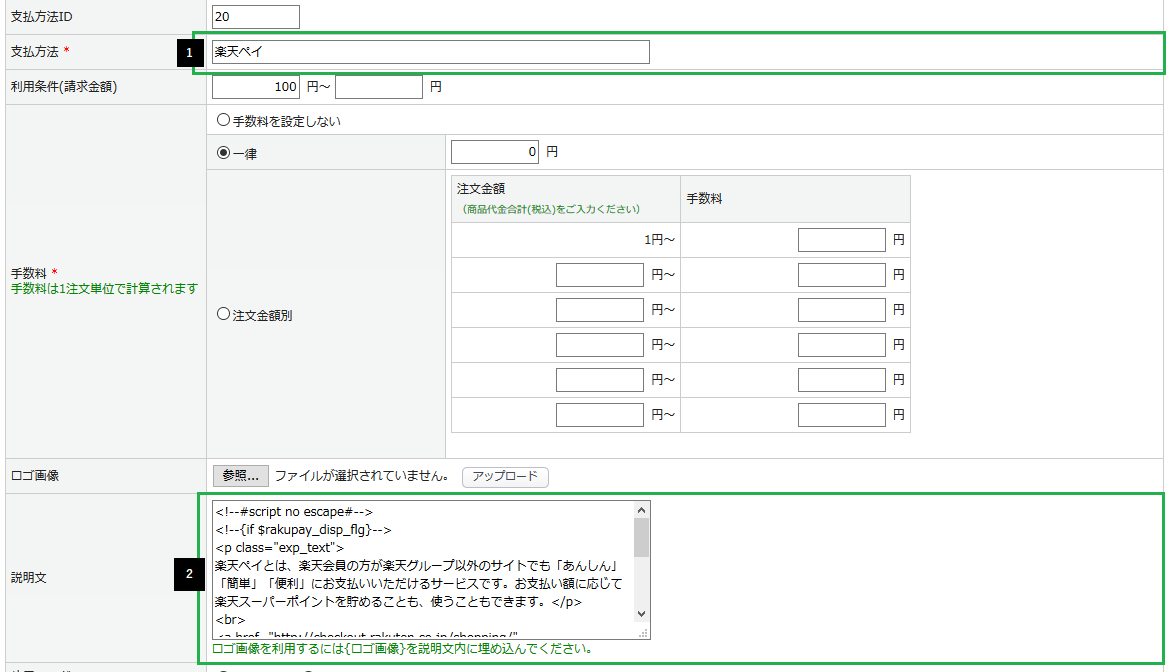The height and width of the screenshot is (672, 1170).
Task: Click the 説明文 textarea scrollbar up arrow
Action: (x=642, y=510)
